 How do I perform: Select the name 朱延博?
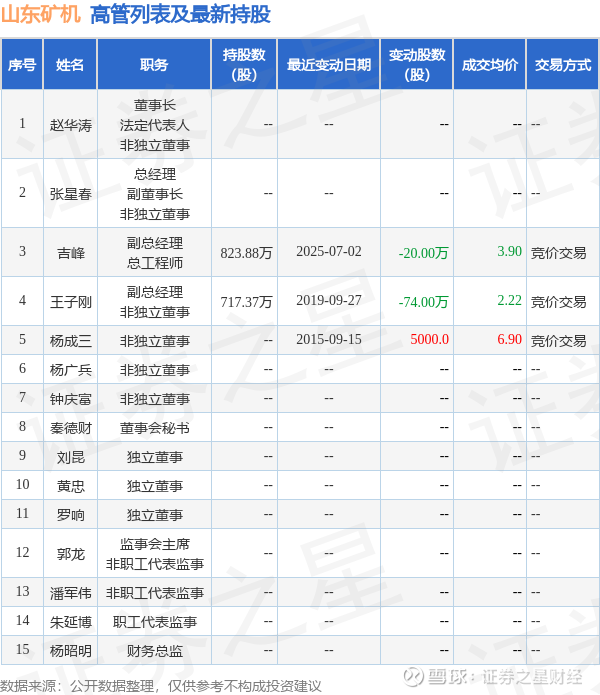coord(70,622)
